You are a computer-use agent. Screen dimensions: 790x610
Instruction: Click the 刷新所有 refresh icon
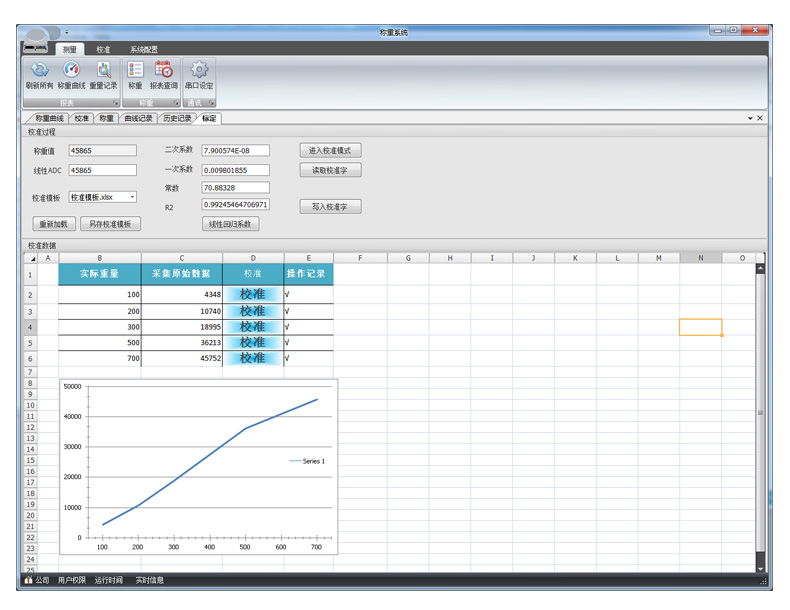[x=39, y=70]
